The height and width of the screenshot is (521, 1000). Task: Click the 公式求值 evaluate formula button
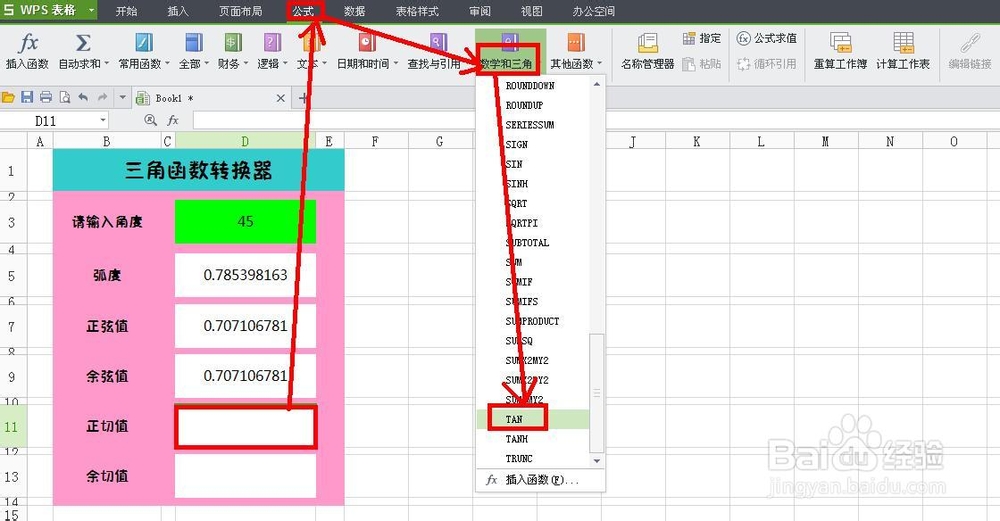click(x=767, y=38)
